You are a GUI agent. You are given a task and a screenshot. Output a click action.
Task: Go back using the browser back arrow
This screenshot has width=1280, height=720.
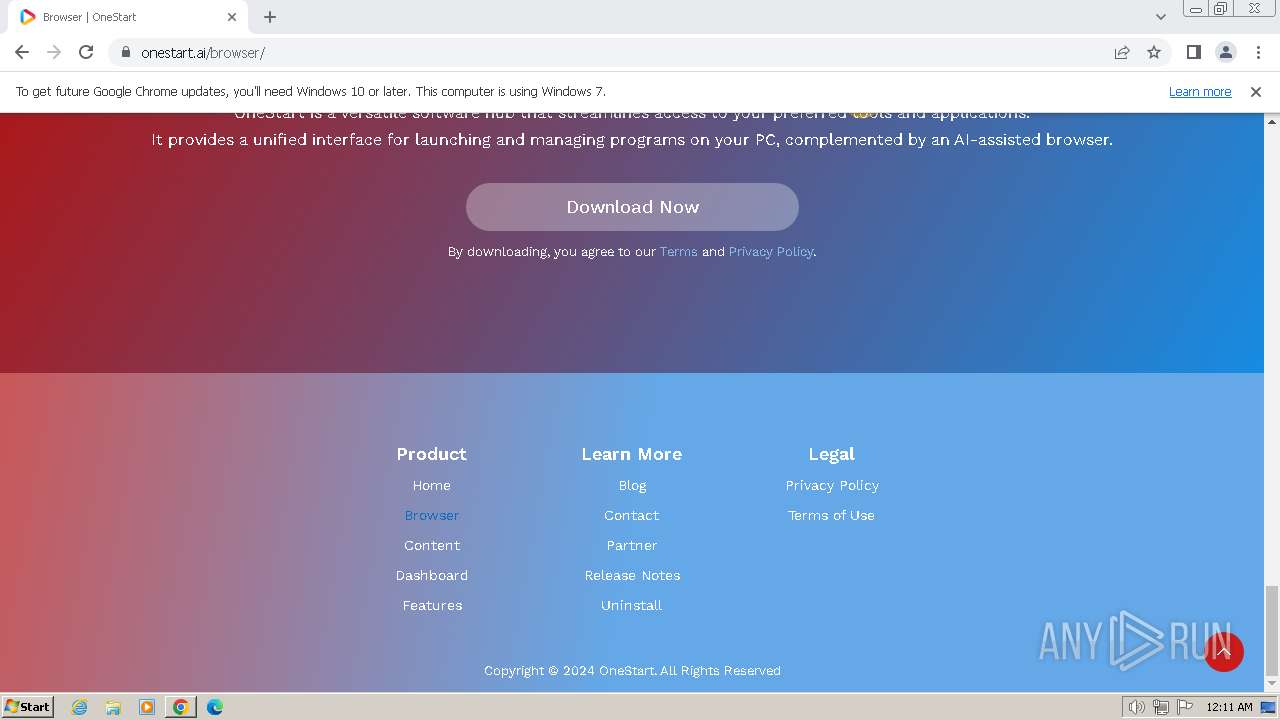click(x=22, y=52)
